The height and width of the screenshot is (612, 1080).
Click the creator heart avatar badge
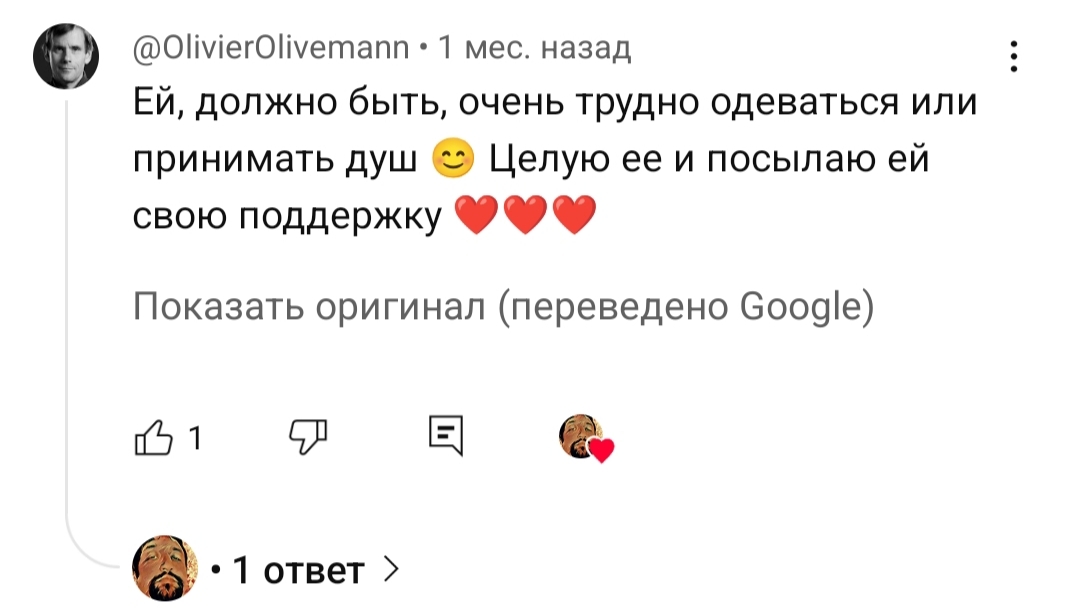click(x=582, y=436)
